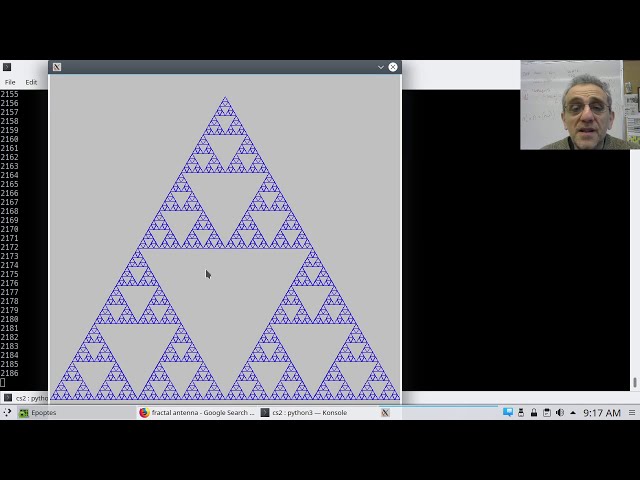
Task: Close the Sierpinski triangle window
Action: pyautogui.click(x=393, y=67)
